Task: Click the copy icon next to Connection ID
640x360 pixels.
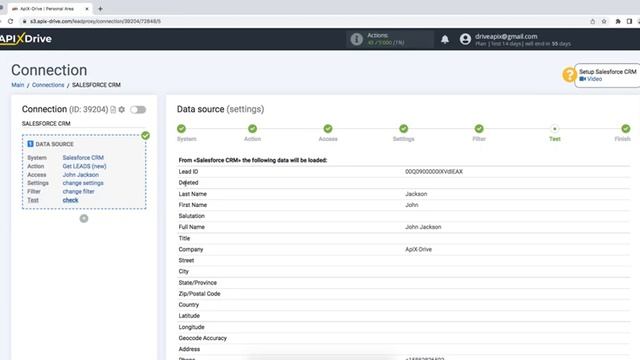Action: (113, 109)
